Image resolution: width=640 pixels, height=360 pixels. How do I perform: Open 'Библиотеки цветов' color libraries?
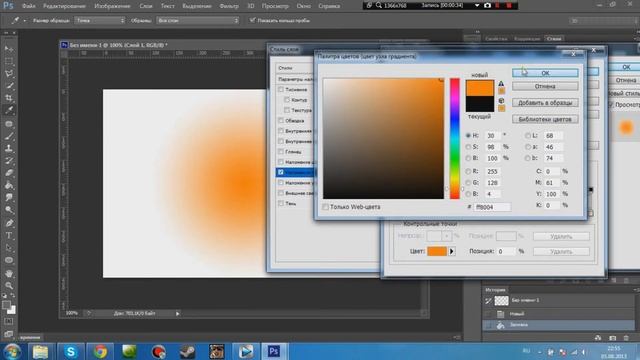[x=545, y=119]
